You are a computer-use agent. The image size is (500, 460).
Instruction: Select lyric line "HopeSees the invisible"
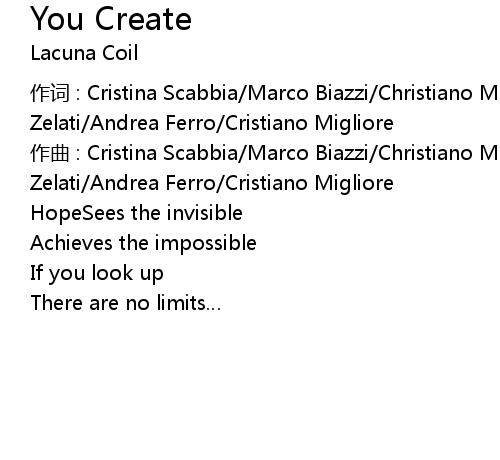click(x=136, y=213)
